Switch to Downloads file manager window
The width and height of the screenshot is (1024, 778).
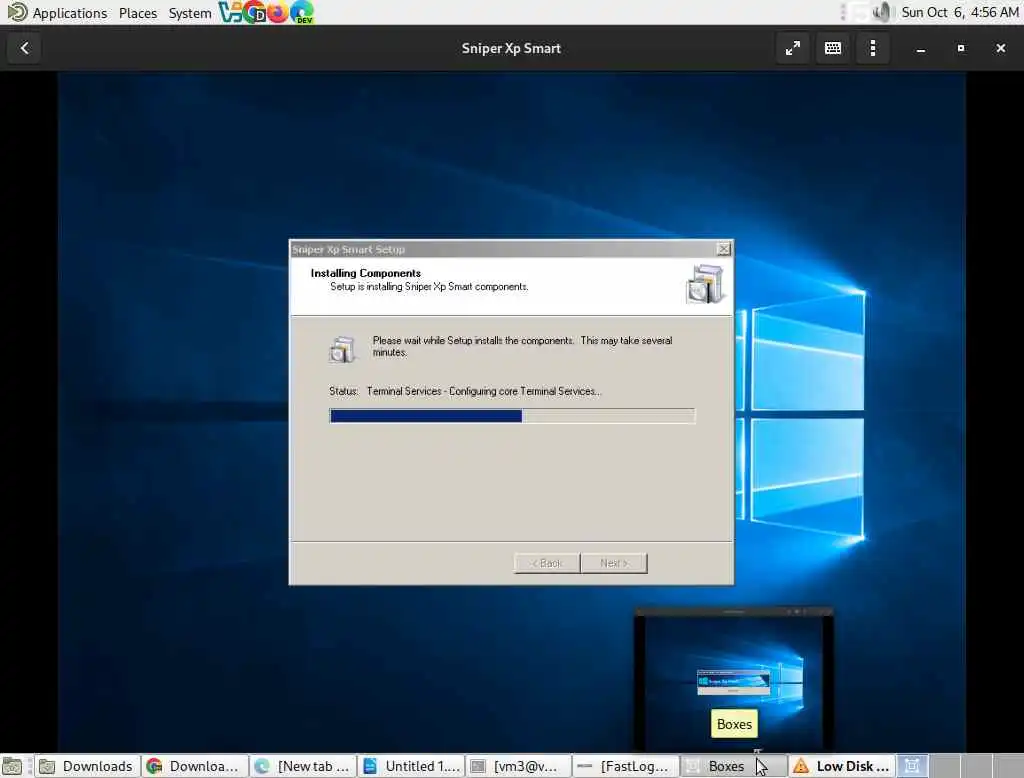point(86,766)
